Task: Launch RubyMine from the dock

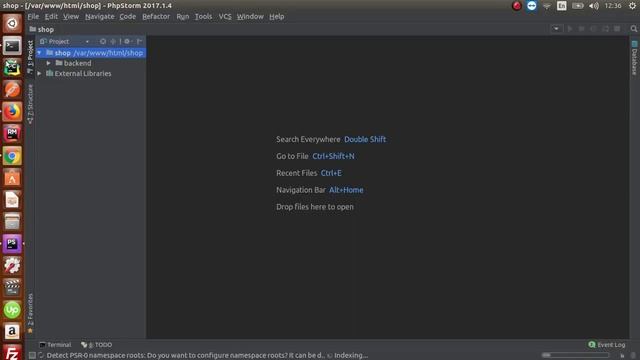Action: (12, 134)
